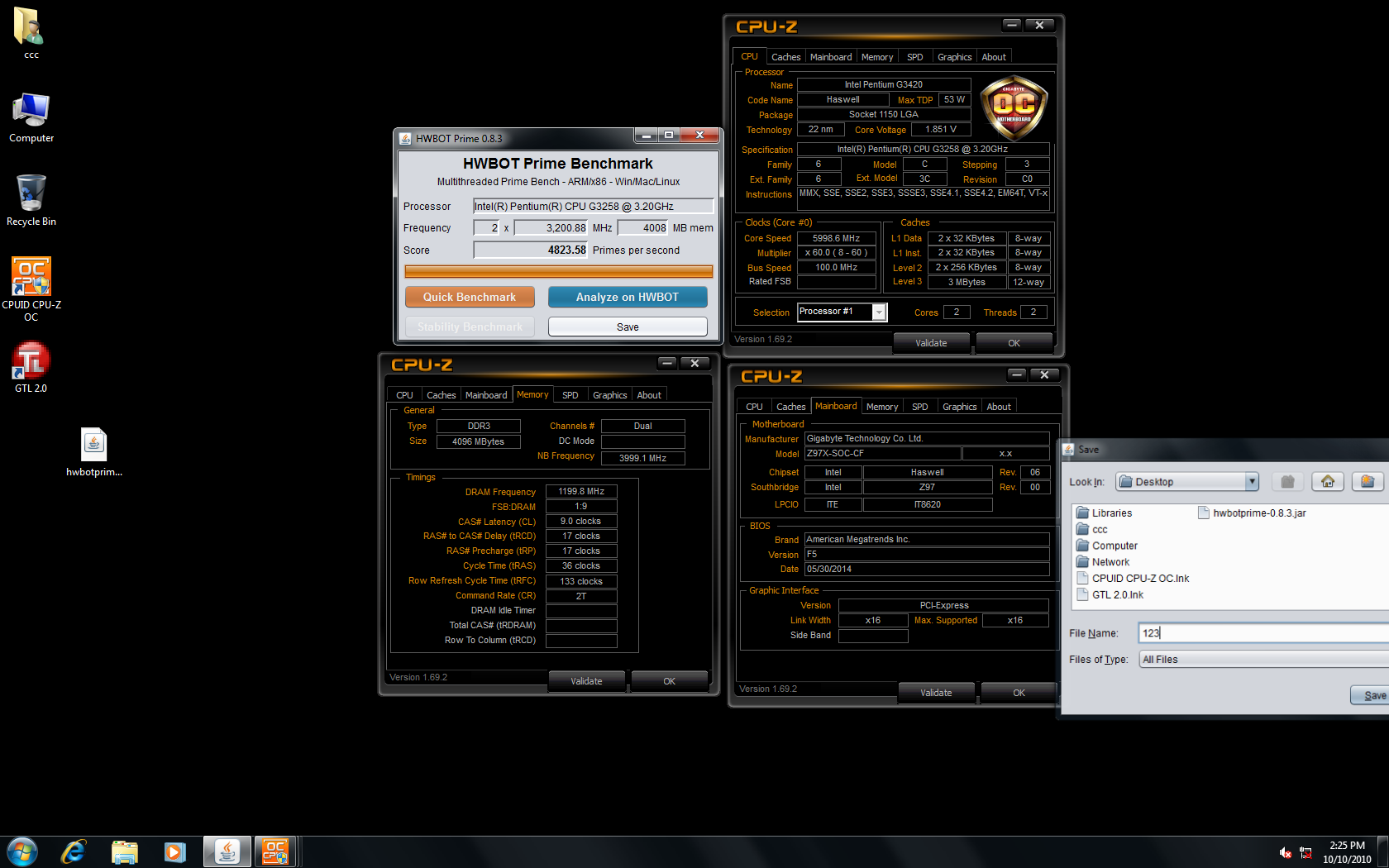The height and width of the screenshot is (868, 1389).
Task: Click Save button in HWBOT Prime
Action: click(x=628, y=327)
